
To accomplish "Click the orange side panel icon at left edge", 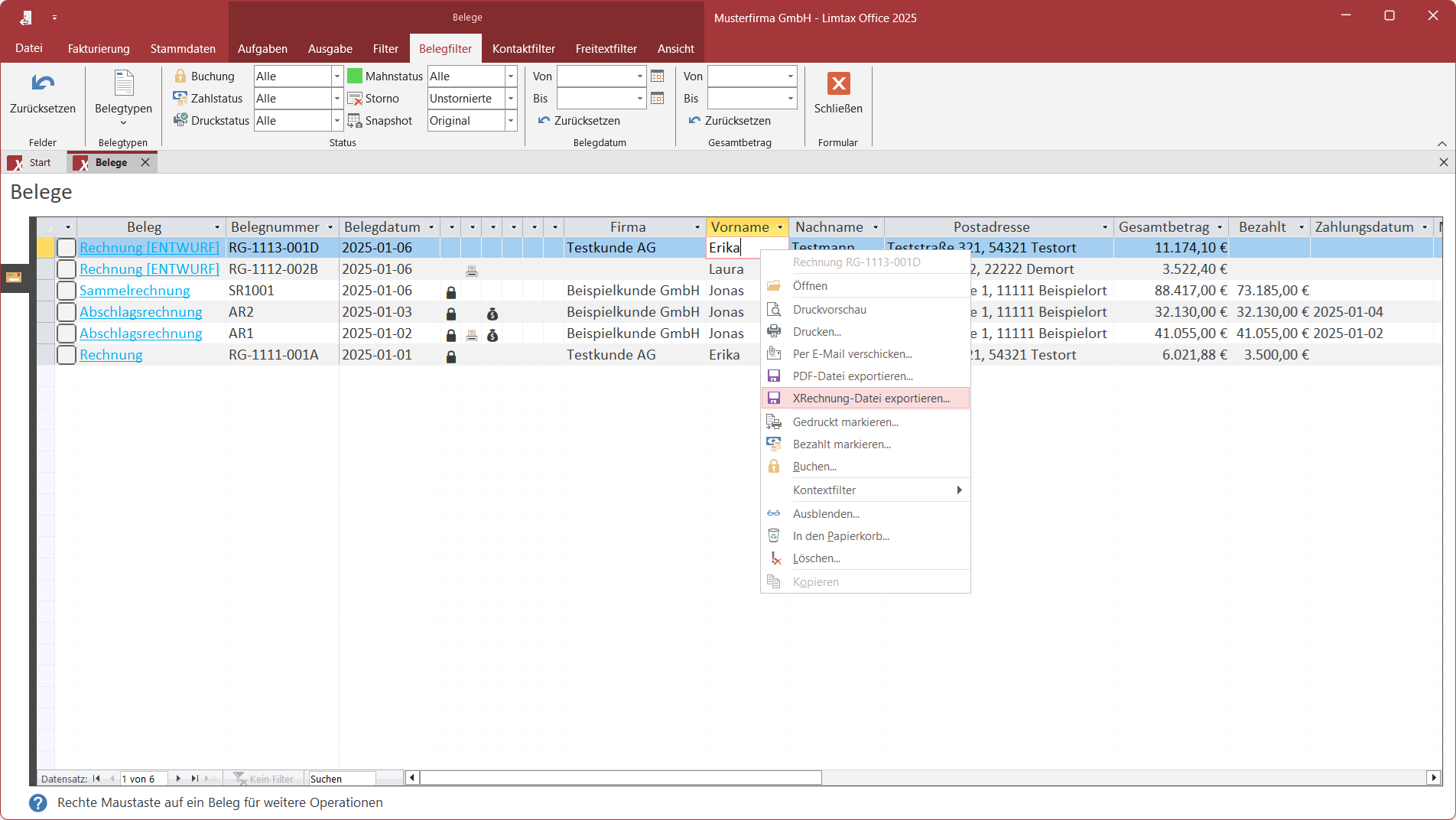I will point(14,277).
